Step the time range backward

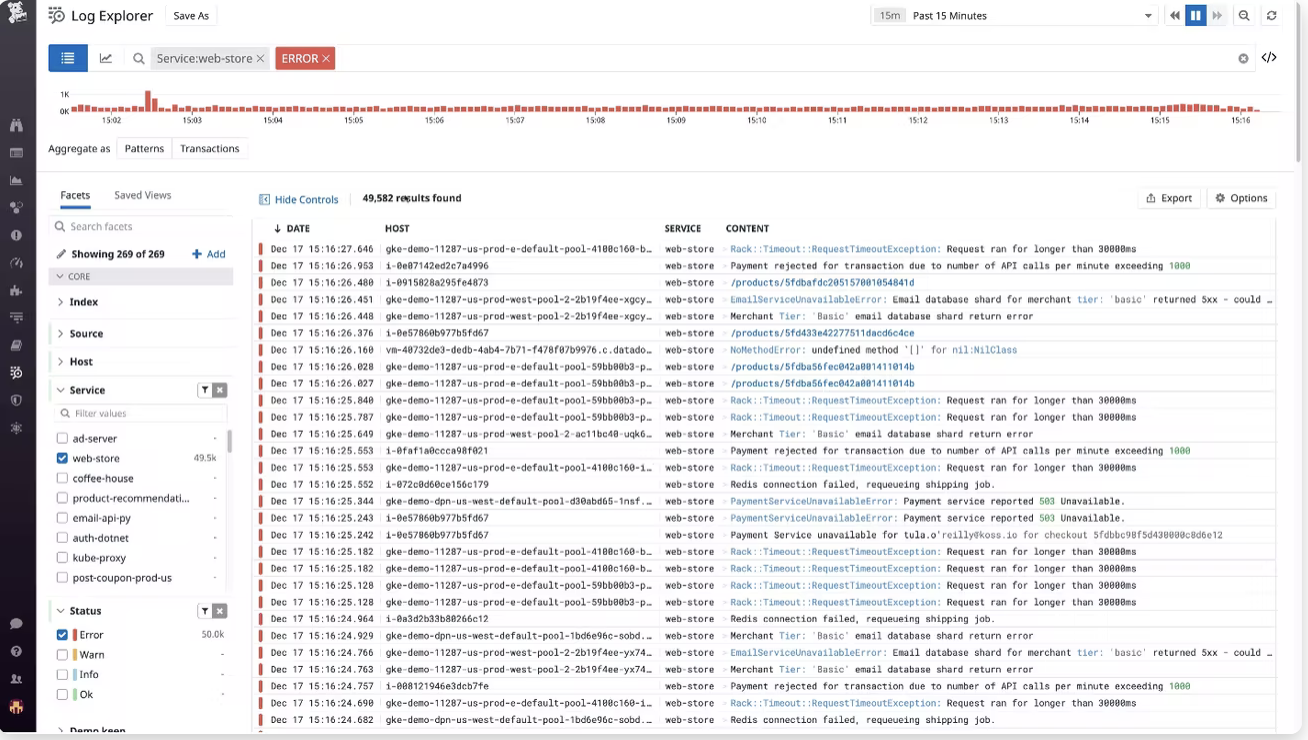pyautogui.click(x=1175, y=16)
